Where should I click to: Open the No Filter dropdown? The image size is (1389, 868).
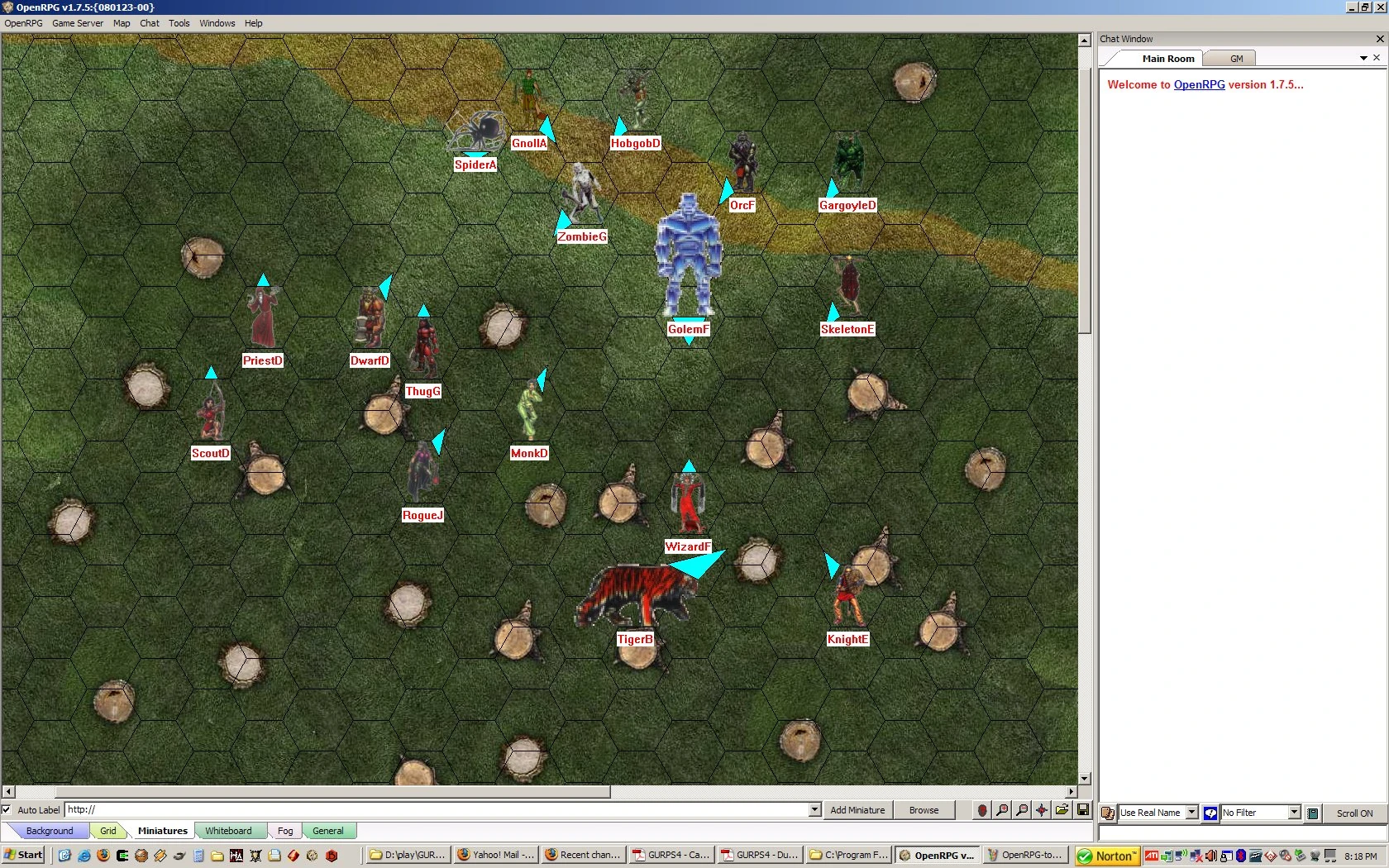(1293, 813)
